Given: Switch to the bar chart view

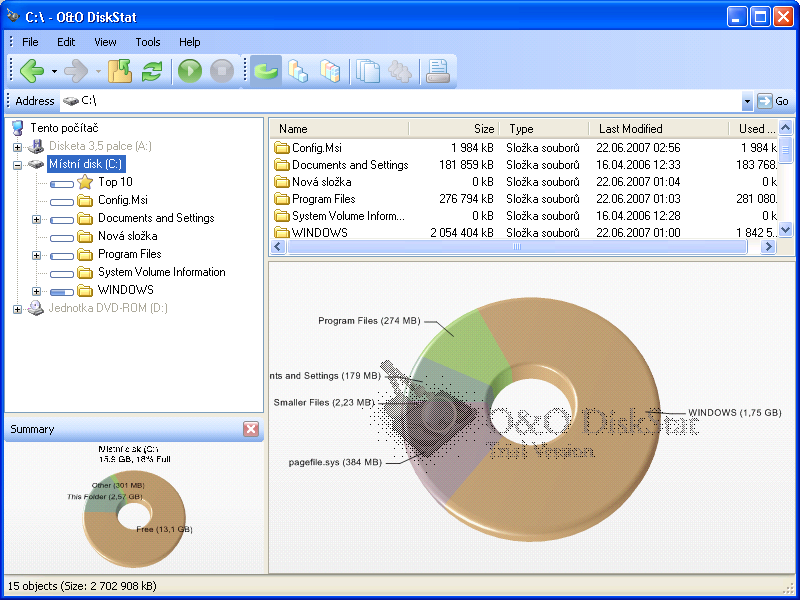Looking at the screenshot, I should click(x=298, y=71).
